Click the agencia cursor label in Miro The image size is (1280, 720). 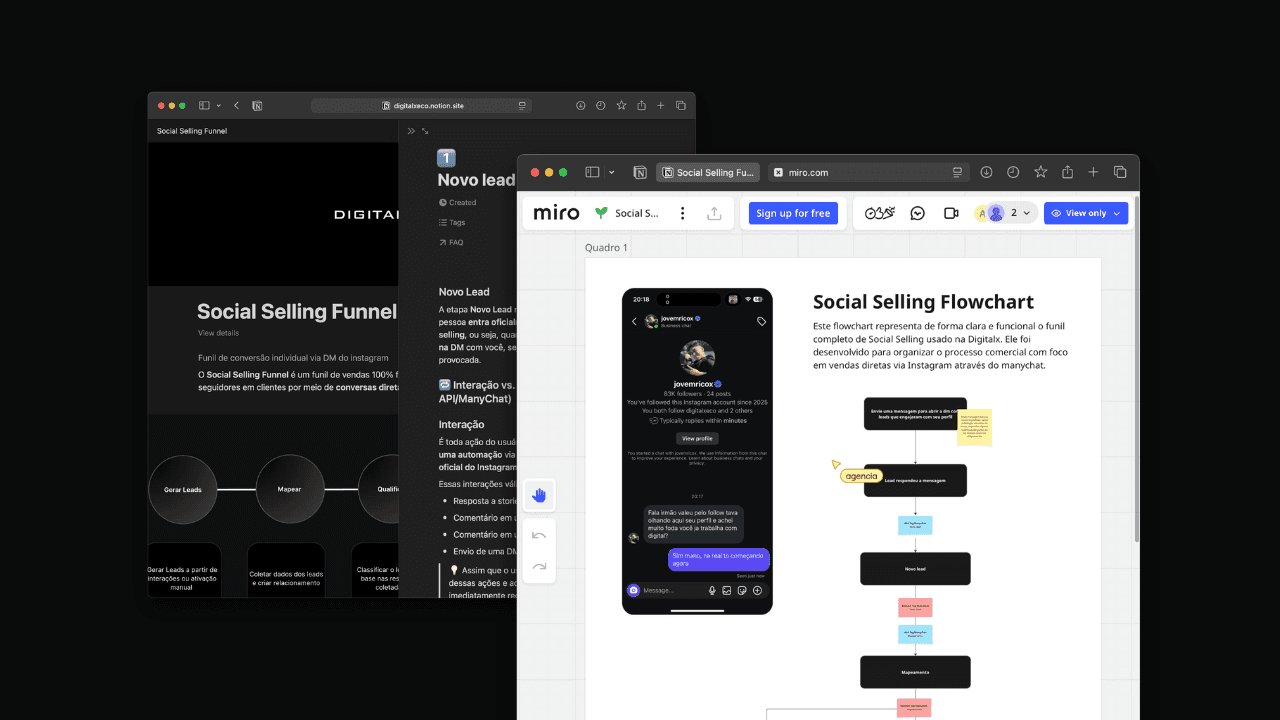pos(861,476)
